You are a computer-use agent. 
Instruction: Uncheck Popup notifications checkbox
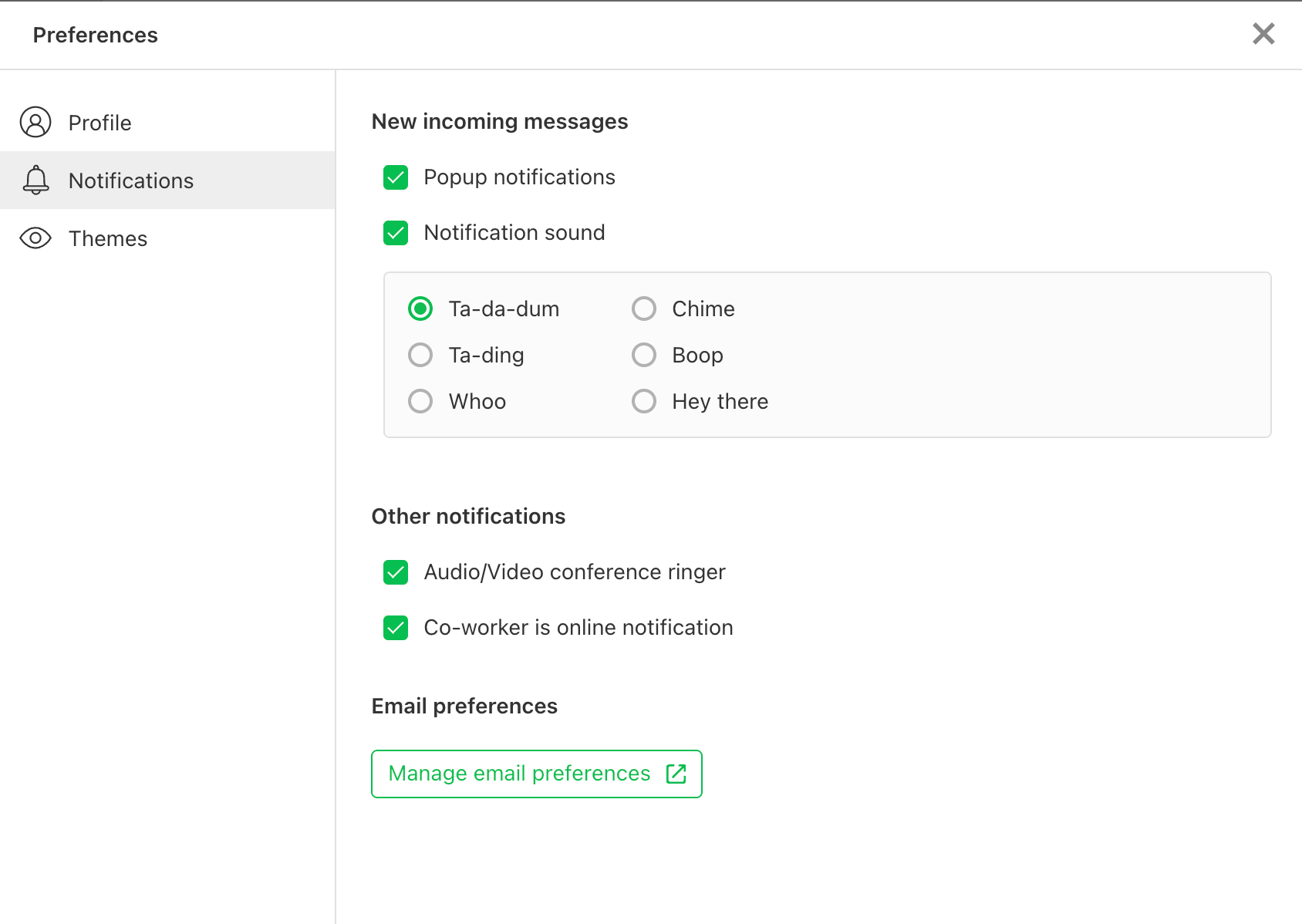tap(396, 177)
